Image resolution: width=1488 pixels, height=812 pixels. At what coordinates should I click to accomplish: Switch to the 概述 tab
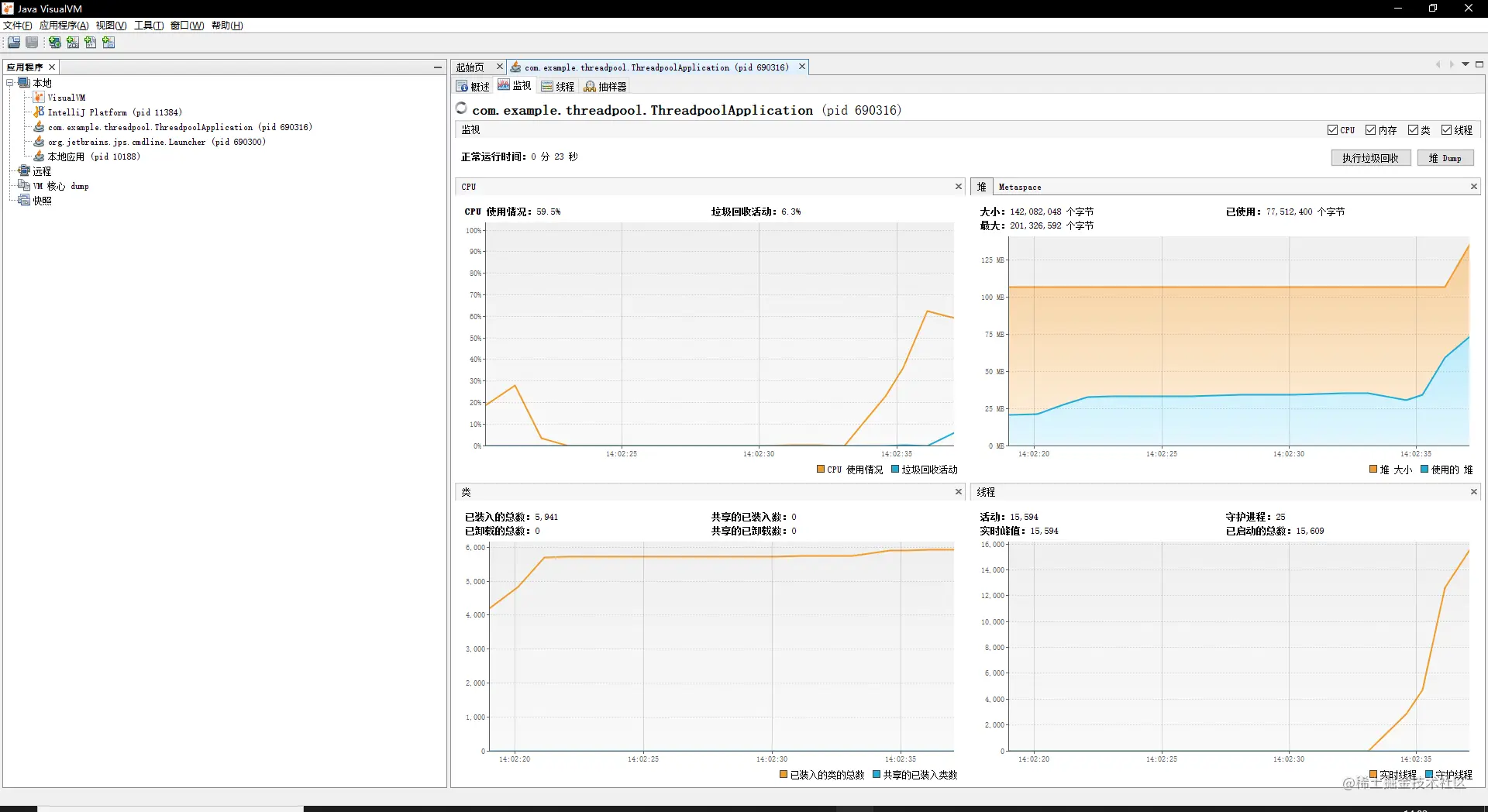click(474, 87)
